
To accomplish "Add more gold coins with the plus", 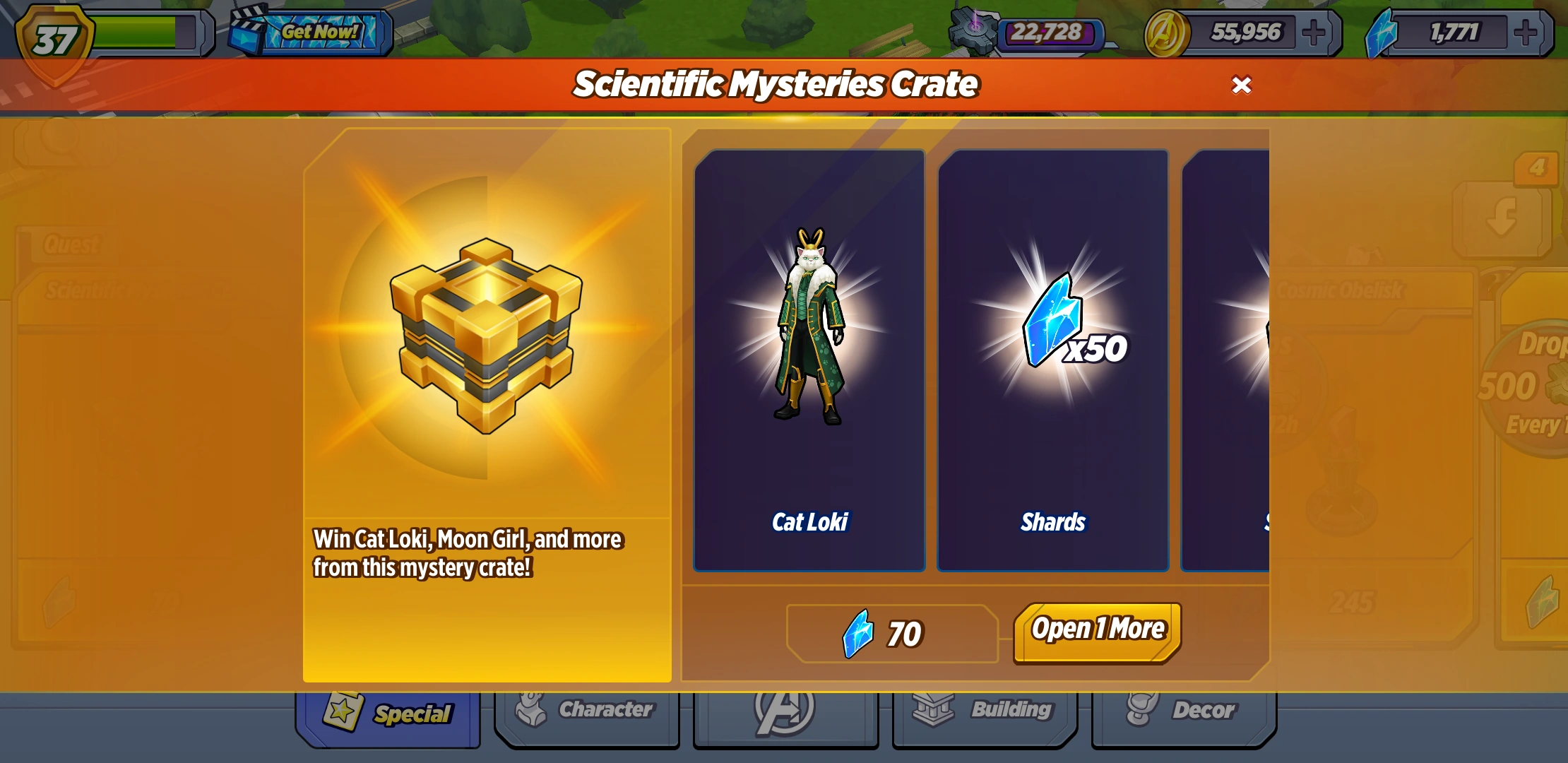I will tap(1314, 32).
